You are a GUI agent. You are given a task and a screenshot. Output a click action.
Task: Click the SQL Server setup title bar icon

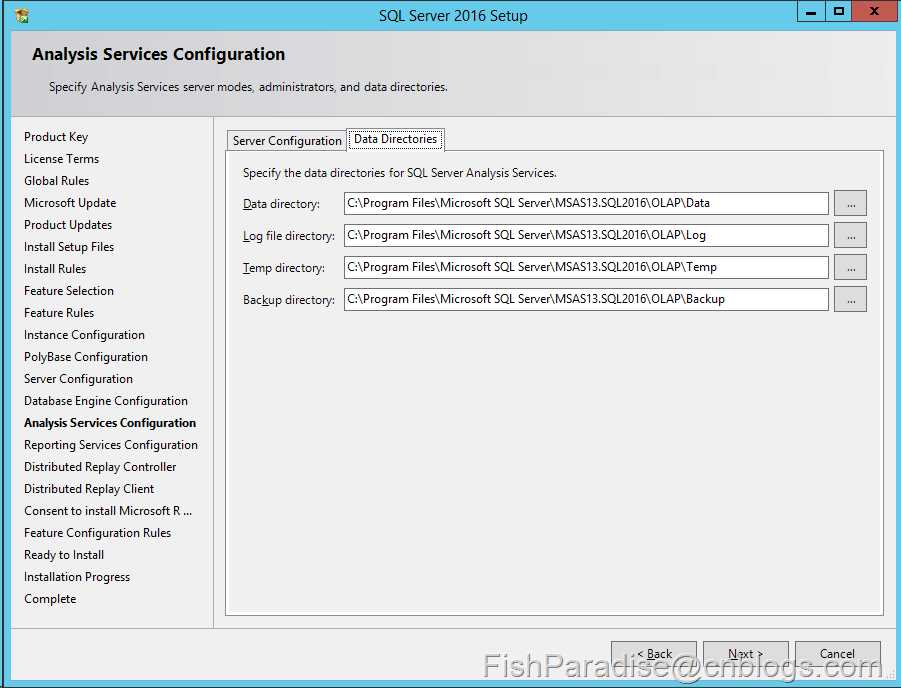(22, 15)
